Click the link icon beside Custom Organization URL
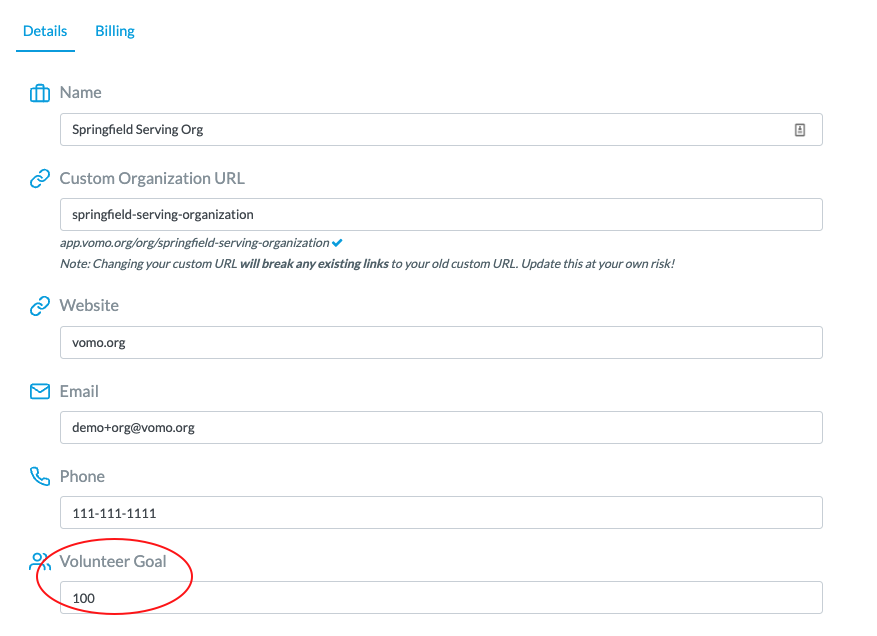Image resolution: width=877 pixels, height=636 pixels. click(40, 178)
